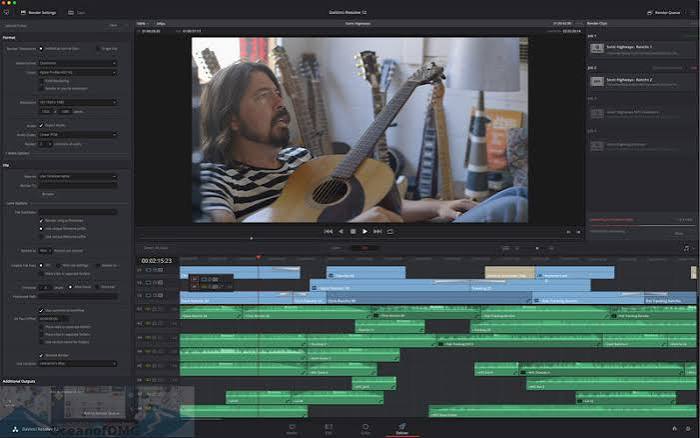The image size is (700, 438).
Task: Click the timeline timecode 00:02:15:23
Action: tap(156, 261)
